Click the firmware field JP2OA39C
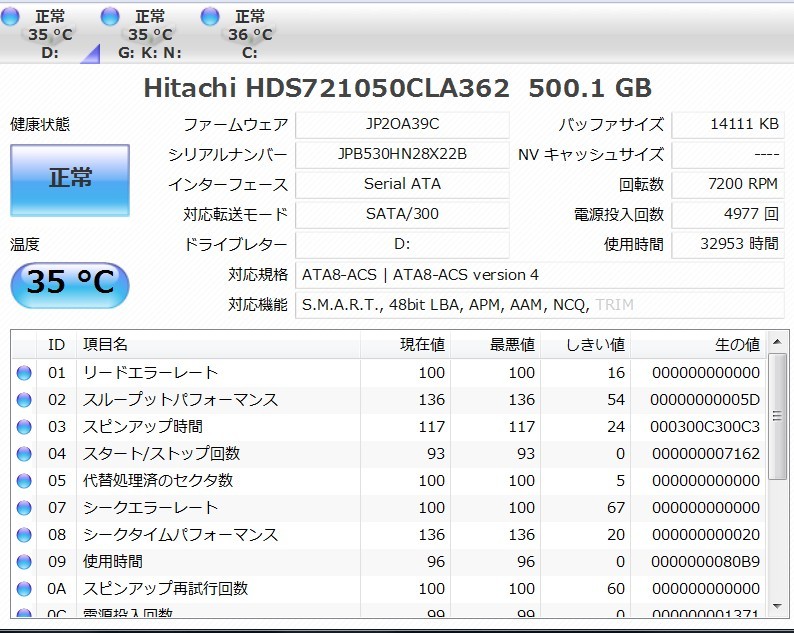Image resolution: width=794 pixels, height=633 pixels. click(402, 125)
